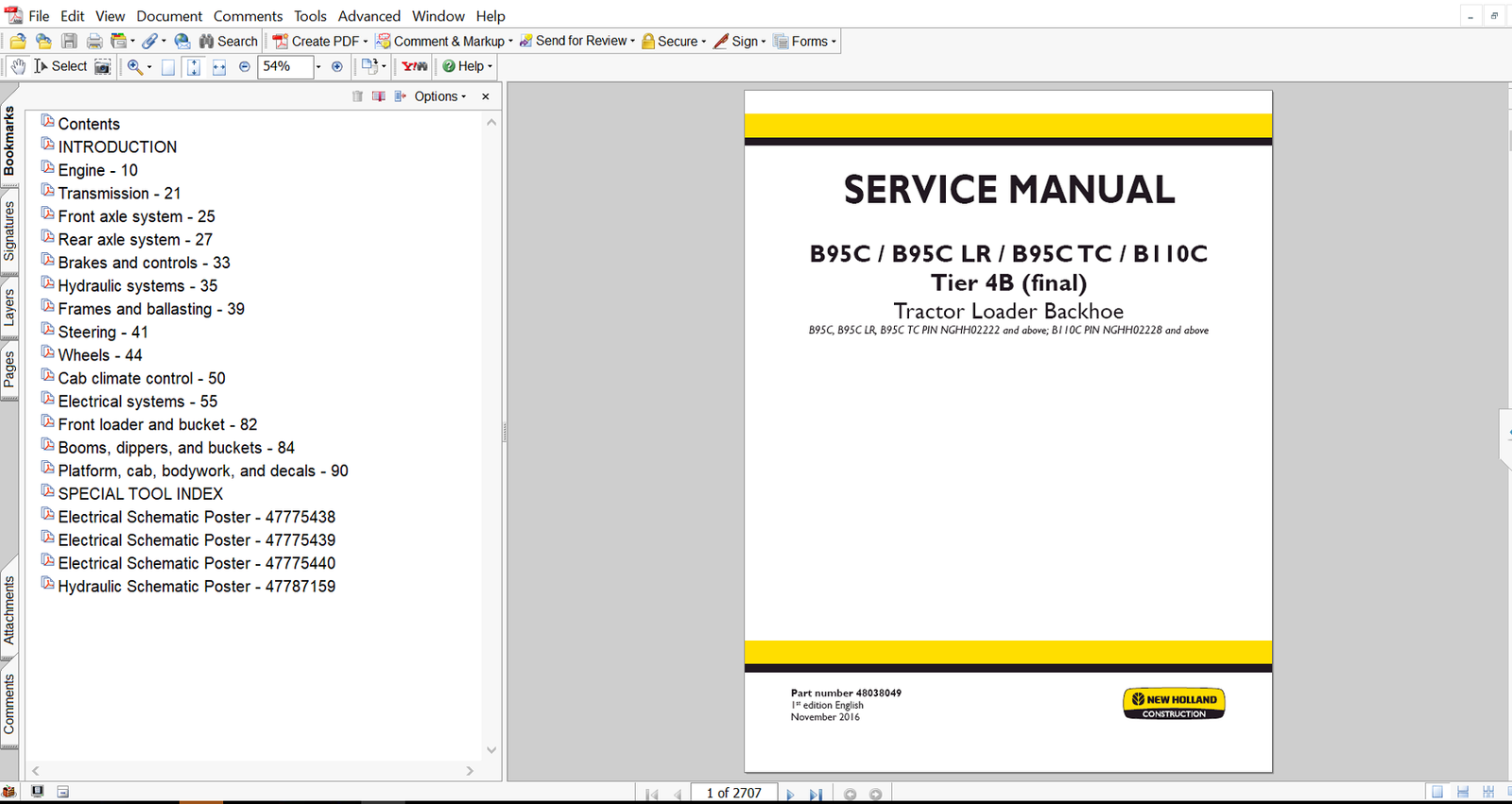Click the Save floppy disk icon
This screenshot has width=1512, height=804.
(x=69, y=41)
